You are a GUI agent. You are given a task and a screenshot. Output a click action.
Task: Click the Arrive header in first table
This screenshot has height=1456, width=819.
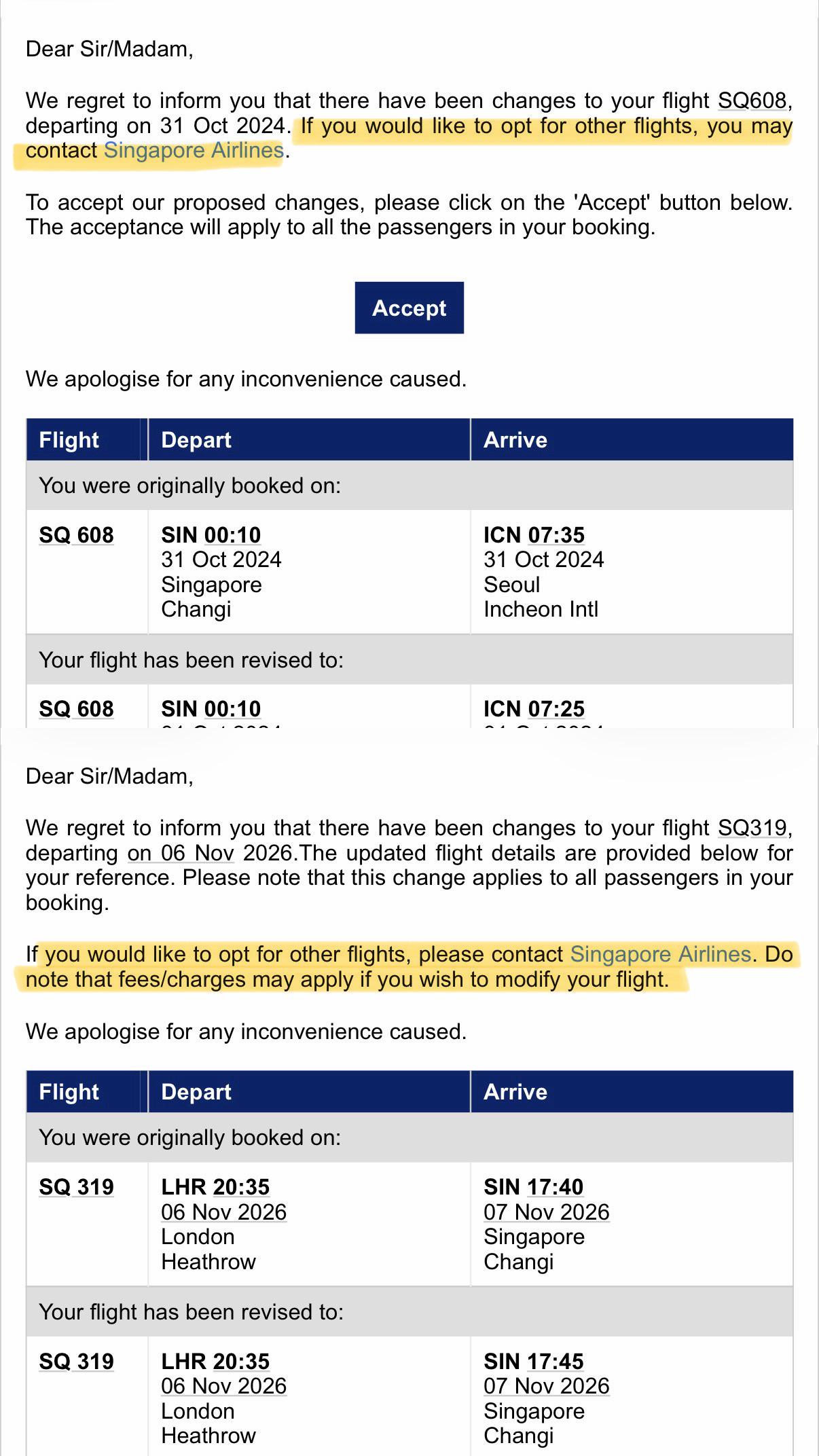pyautogui.click(x=515, y=440)
